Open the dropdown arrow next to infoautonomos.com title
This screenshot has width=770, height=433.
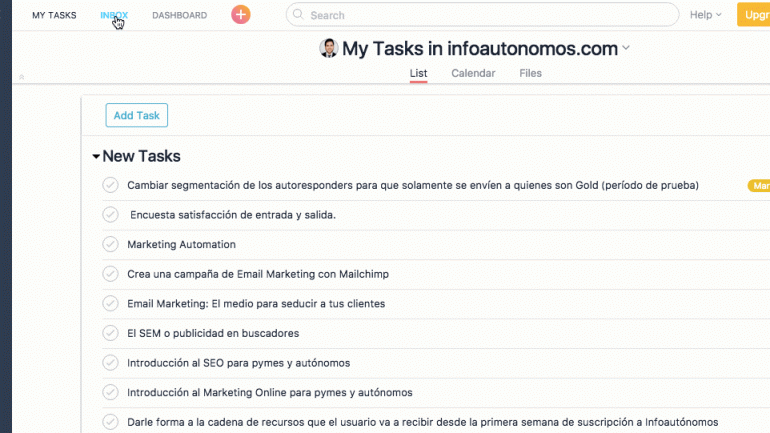[626, 48]
